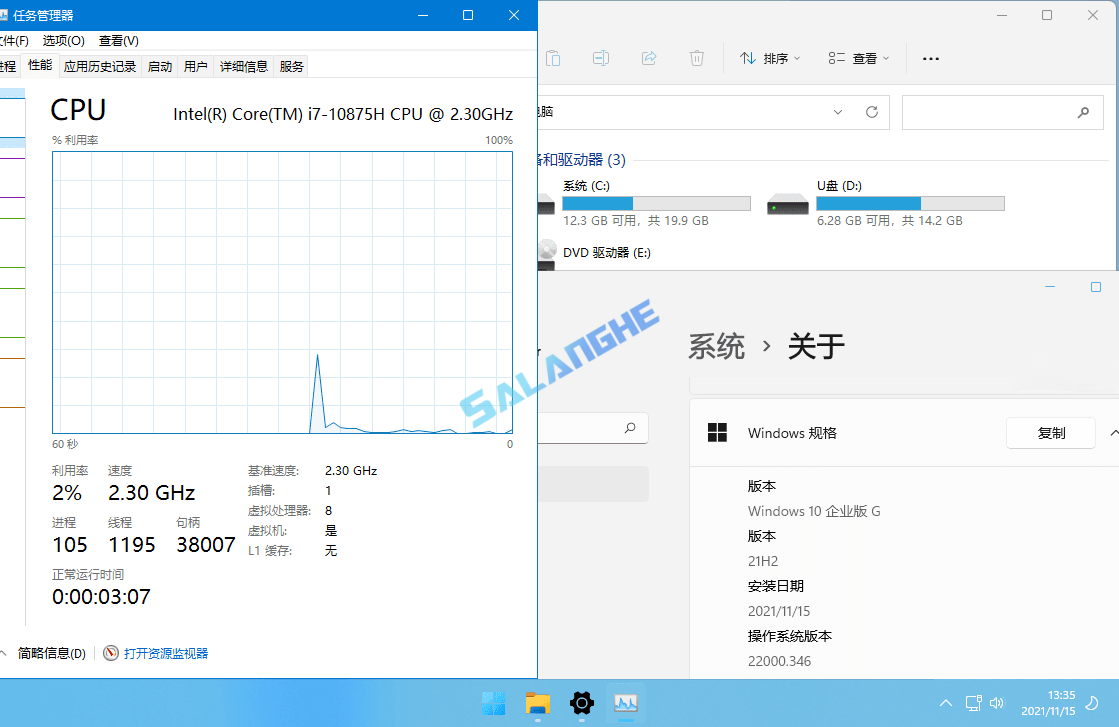Click 简略信息(D) to show fewer details
The height and width of the screenshot is (727, 1119).
pos(51,654)
